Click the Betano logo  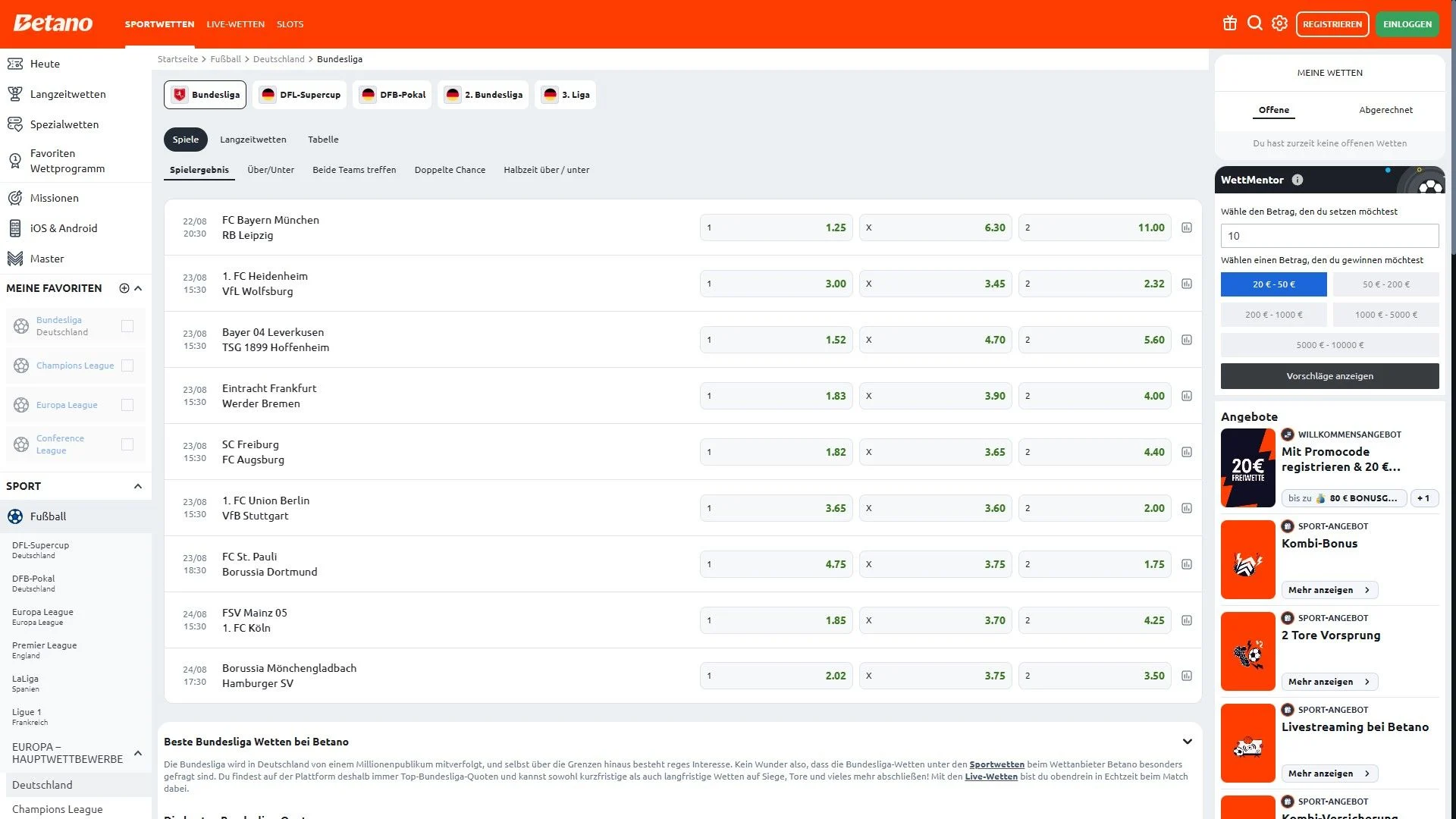(53, 24)
